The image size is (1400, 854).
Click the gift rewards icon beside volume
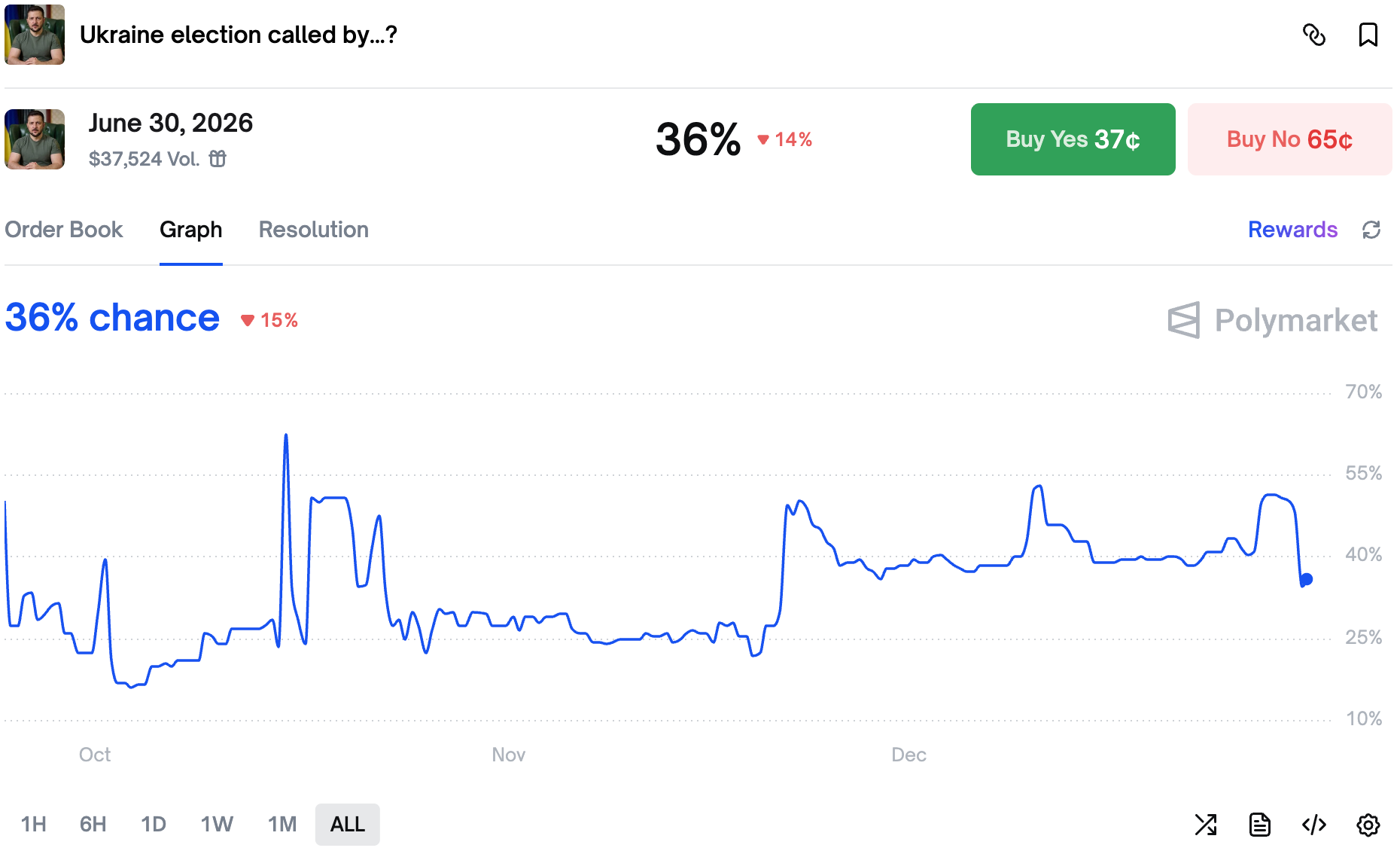coord(218,159)
